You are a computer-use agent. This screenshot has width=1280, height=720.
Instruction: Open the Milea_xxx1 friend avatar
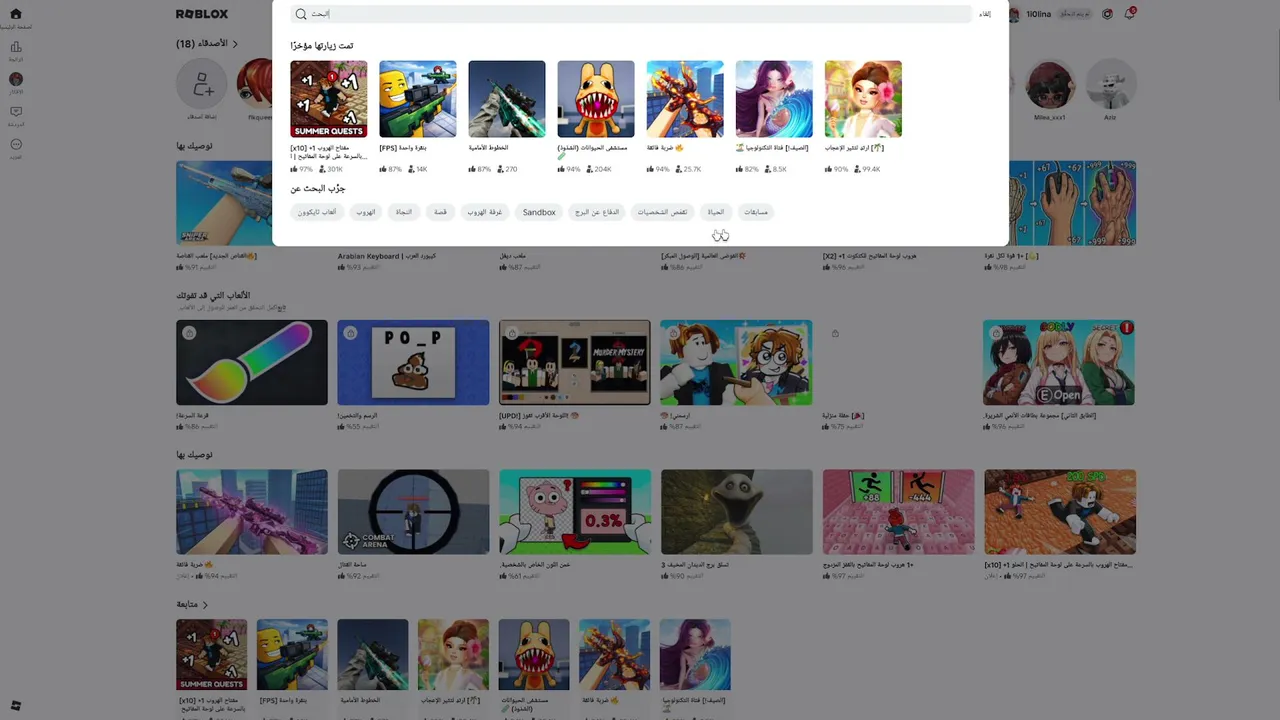click(x=1050, y=85)
